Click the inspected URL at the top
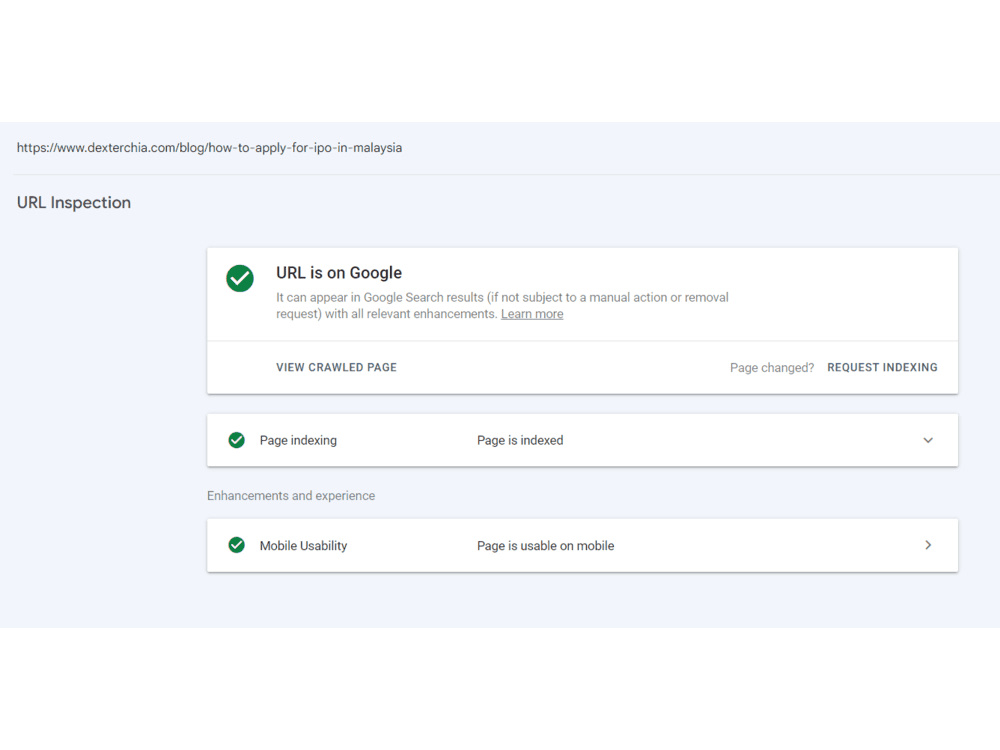 pos(209,148)
